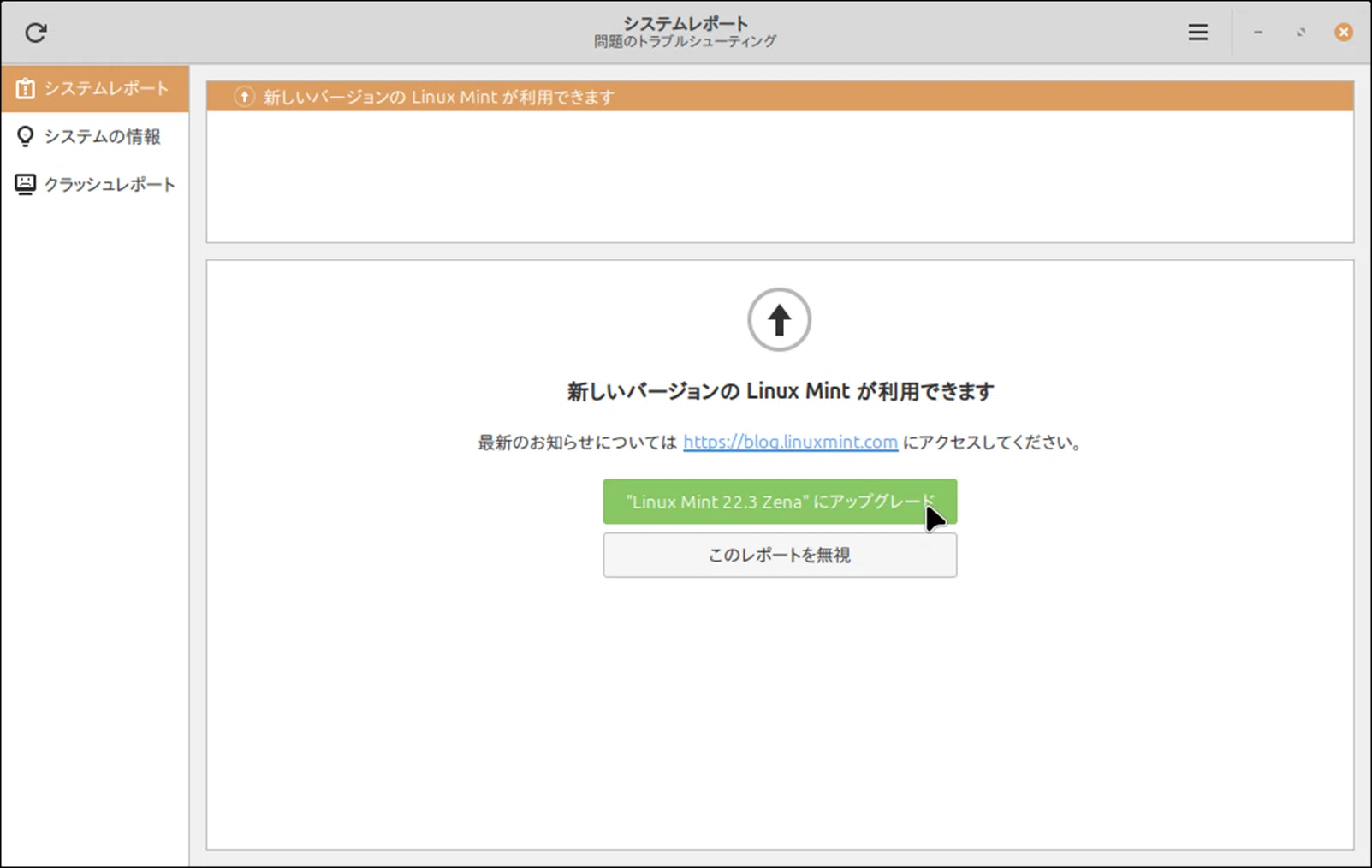Screen dimensions: 1372x868
Task: Click the window title システムレポート
Action: coord(685,23)
